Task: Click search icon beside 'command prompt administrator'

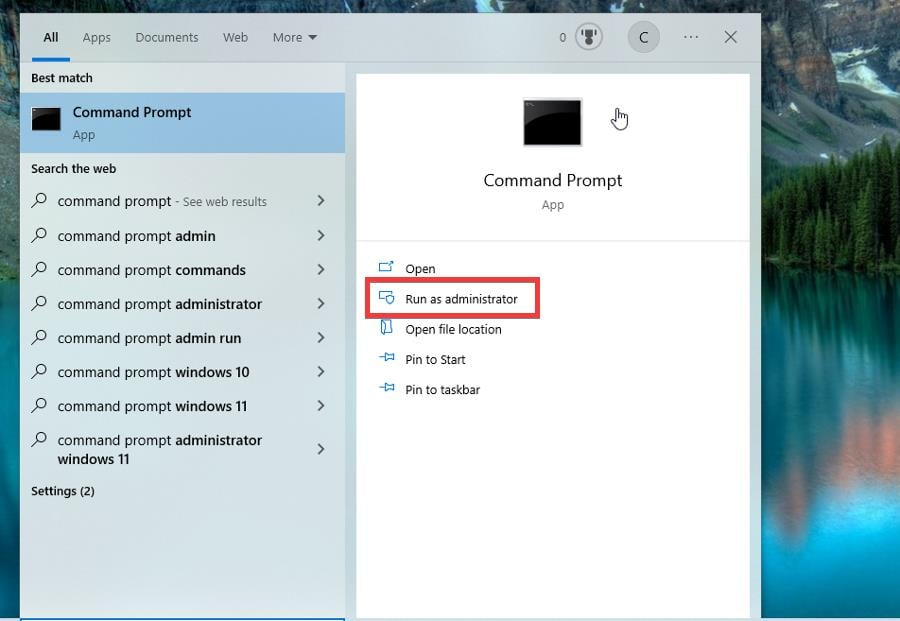Action: (39, 302)
